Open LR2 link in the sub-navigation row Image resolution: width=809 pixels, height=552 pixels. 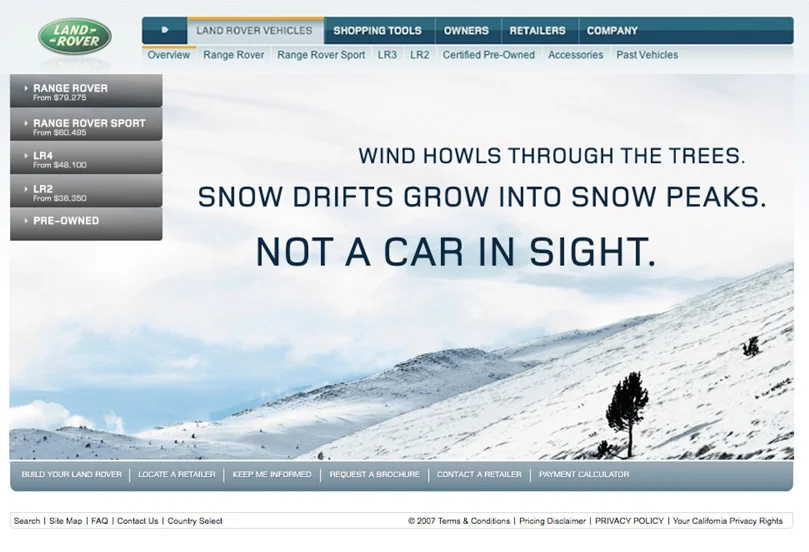(x=420, y=55)
